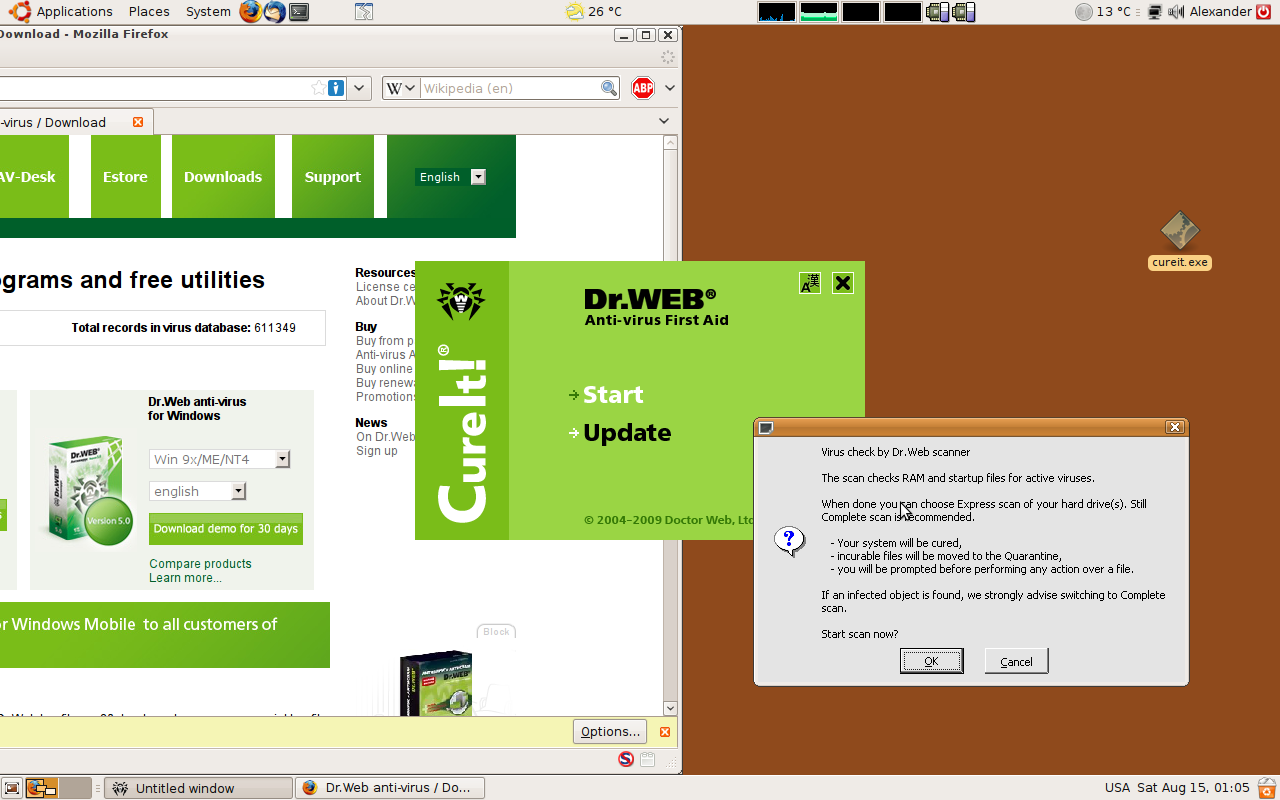The height and width of the screenshot is (800, 1280).
Task: Open the clock showing Sat Aug 15
Action: (x=1193, y=788)
